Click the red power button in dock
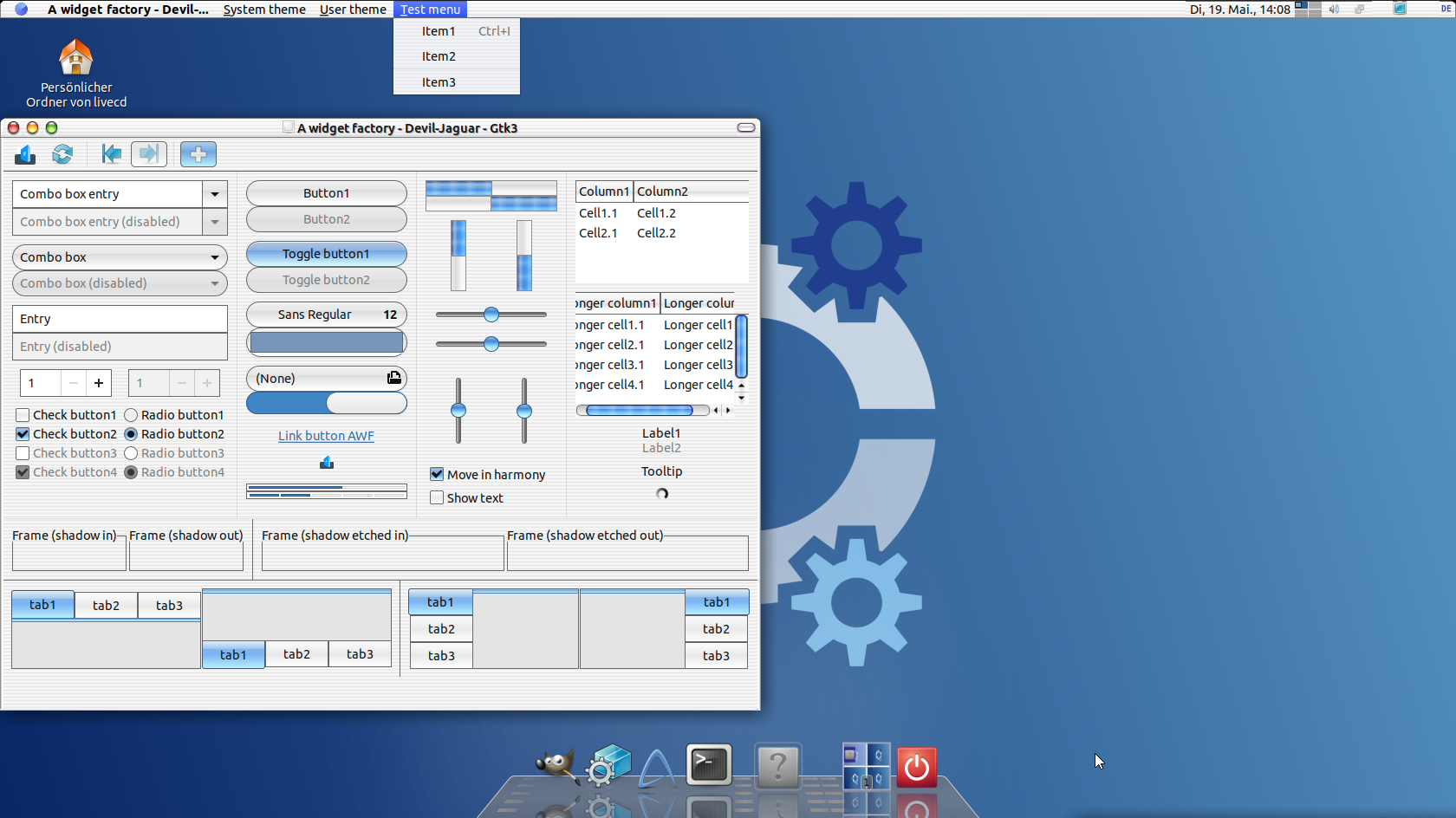Viewport: 1456px width, 818px height. click(x=916, y=768)
